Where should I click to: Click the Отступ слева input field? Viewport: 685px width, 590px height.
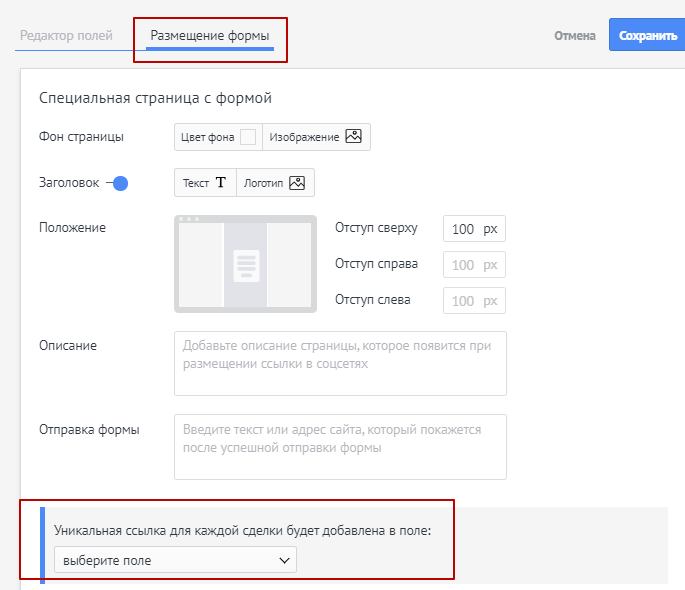click(x=474, y=300)
